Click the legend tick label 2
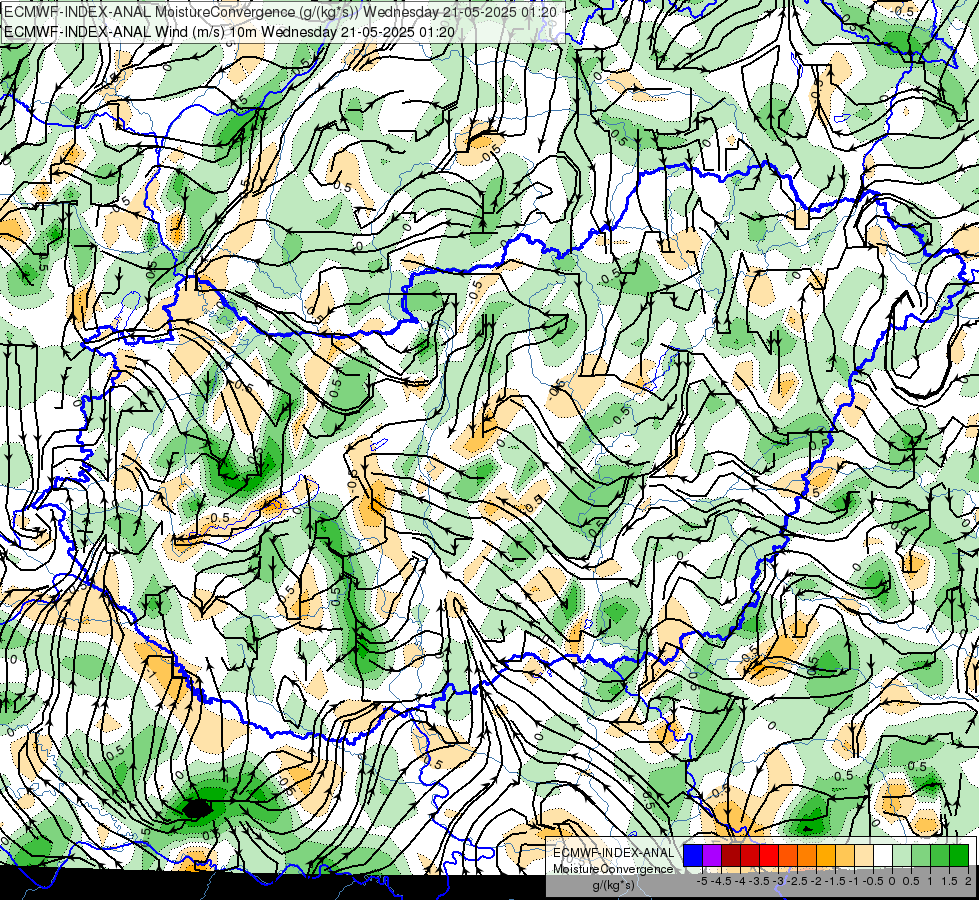 click(x=968, y=881)
